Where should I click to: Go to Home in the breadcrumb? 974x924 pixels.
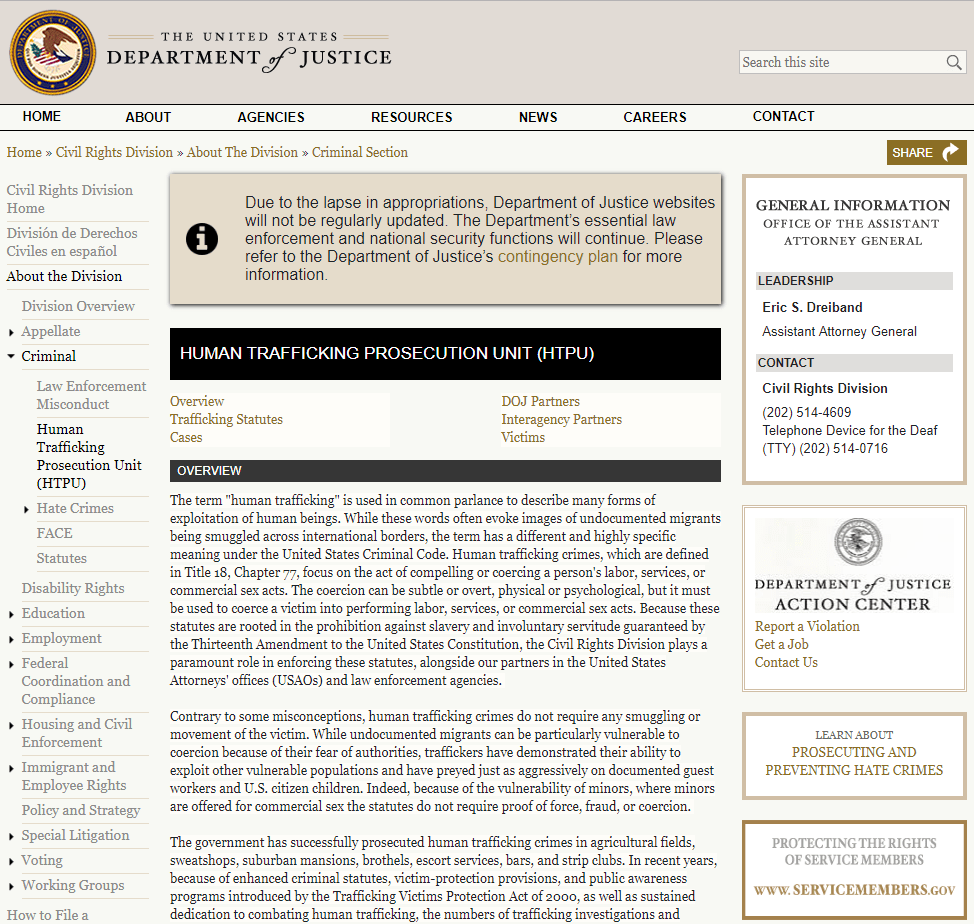24,153
